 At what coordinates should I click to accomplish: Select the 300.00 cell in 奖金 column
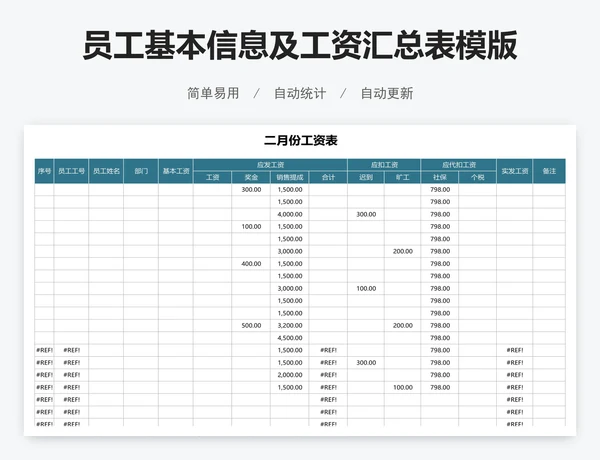point(251,189)
